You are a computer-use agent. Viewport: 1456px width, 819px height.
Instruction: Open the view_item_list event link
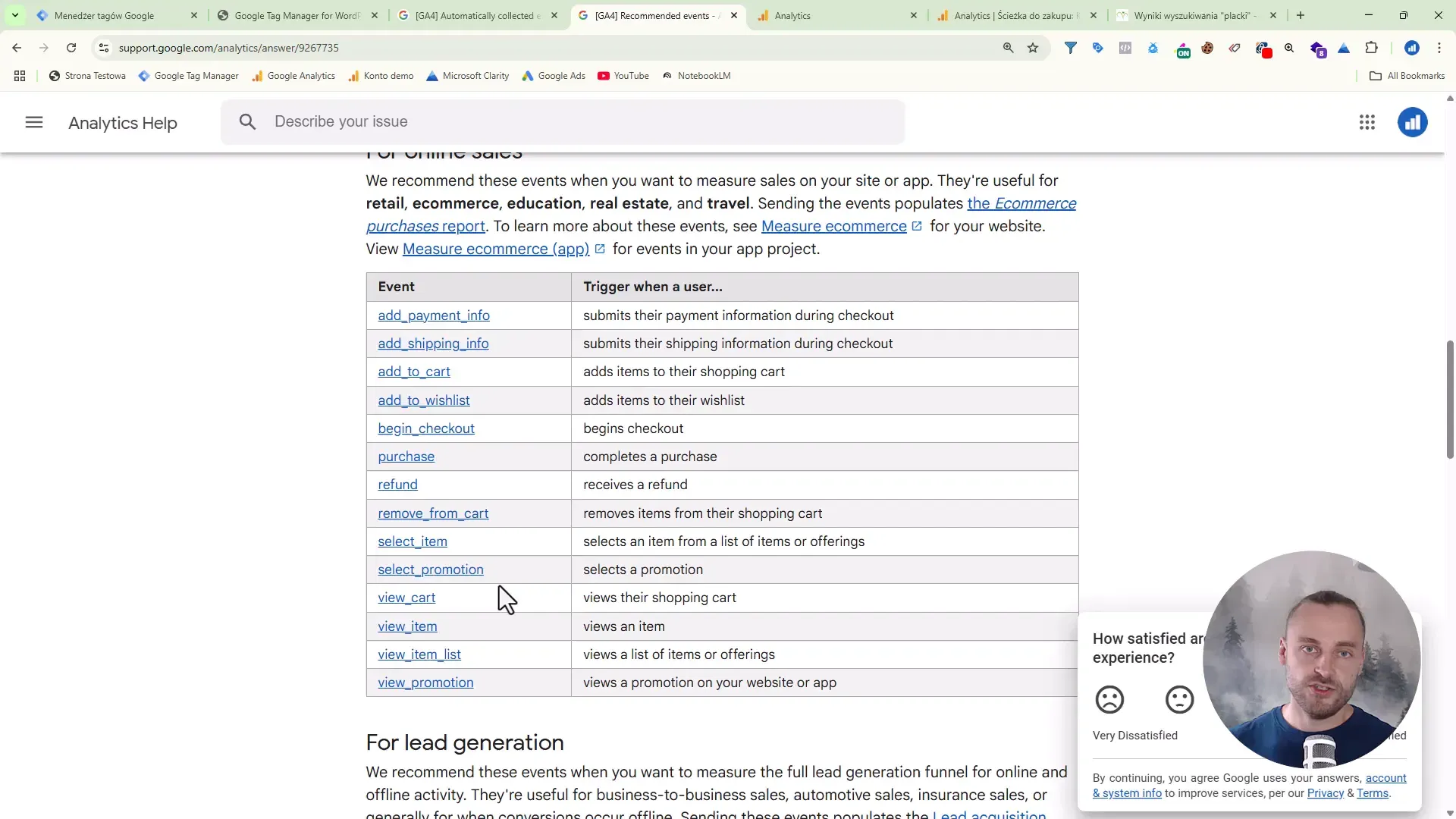419,654
